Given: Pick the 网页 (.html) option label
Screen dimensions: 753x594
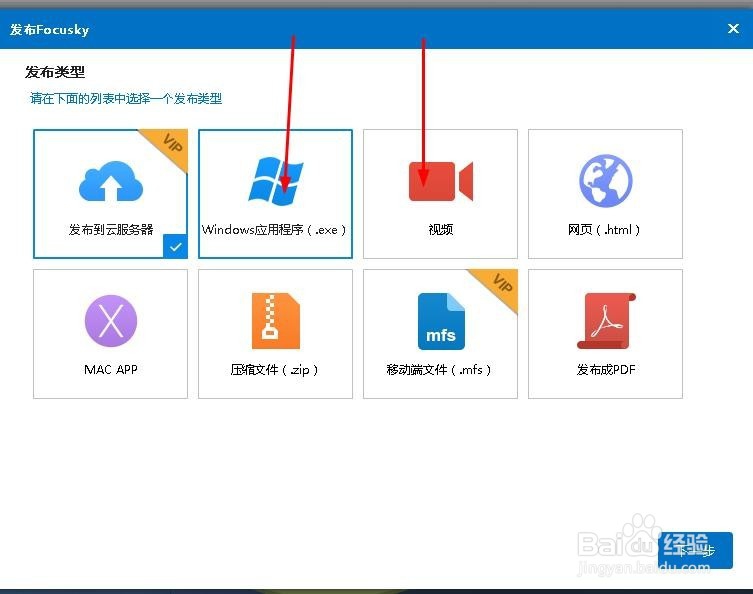Looking at the screenshot, I should [x=605, y=229].
